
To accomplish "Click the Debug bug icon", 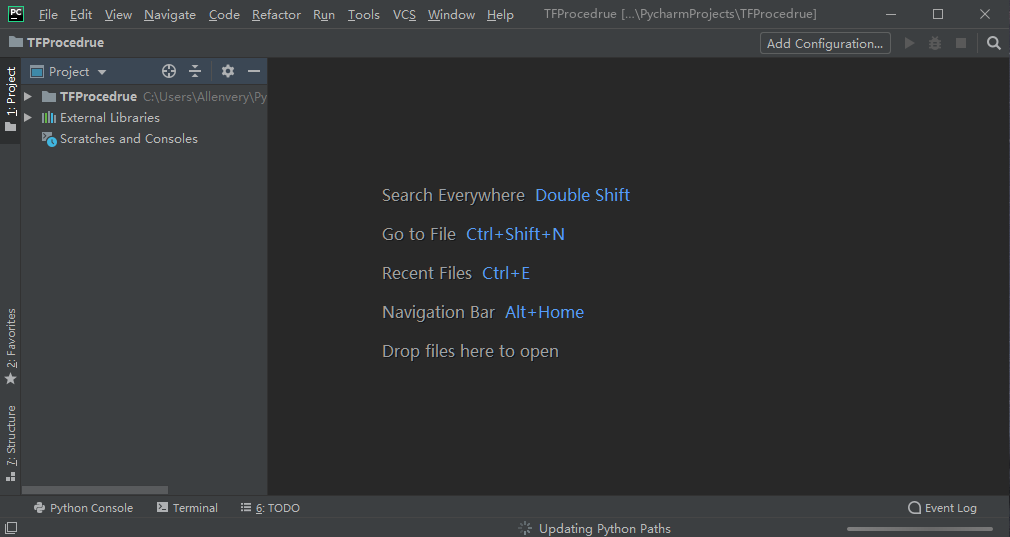I will (x=935, y=43).
